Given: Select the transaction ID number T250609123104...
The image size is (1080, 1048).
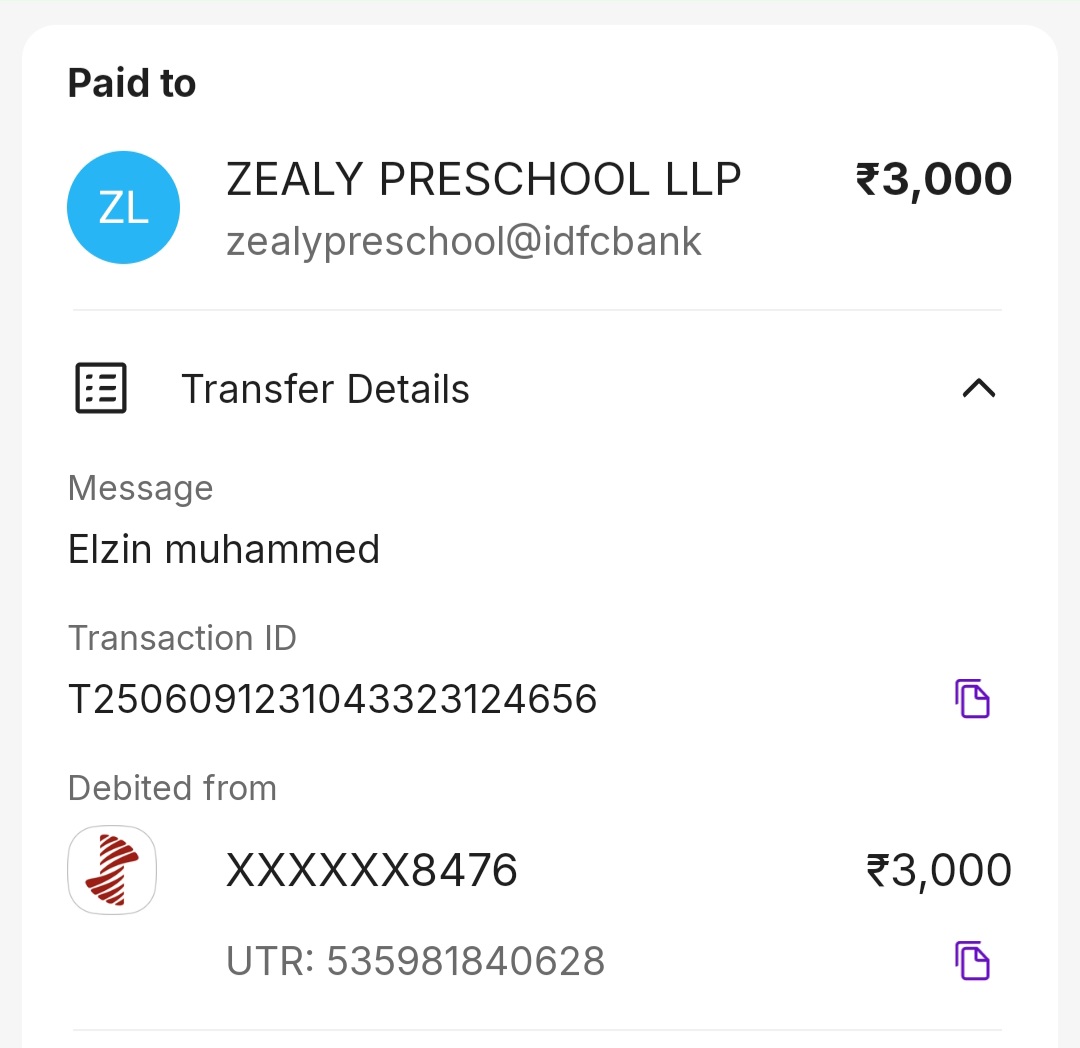Looking at the screenshot, I should click(332, 699).
